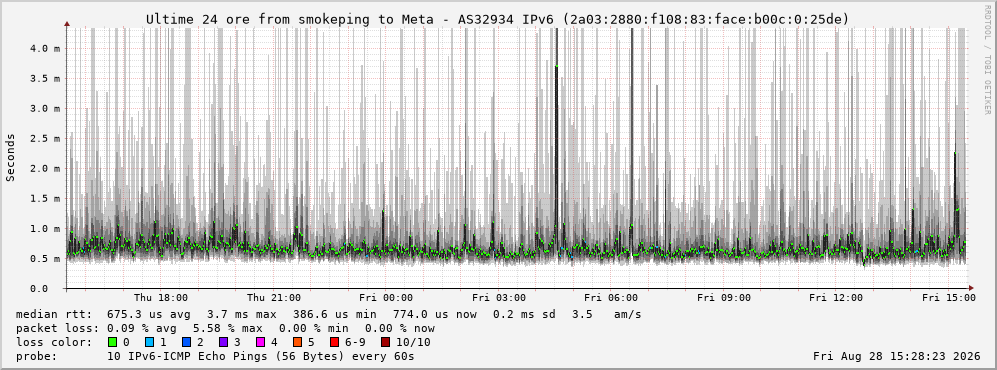Click the orange loss color 5 swatch
997x370 pixels.
click(298, 342)
